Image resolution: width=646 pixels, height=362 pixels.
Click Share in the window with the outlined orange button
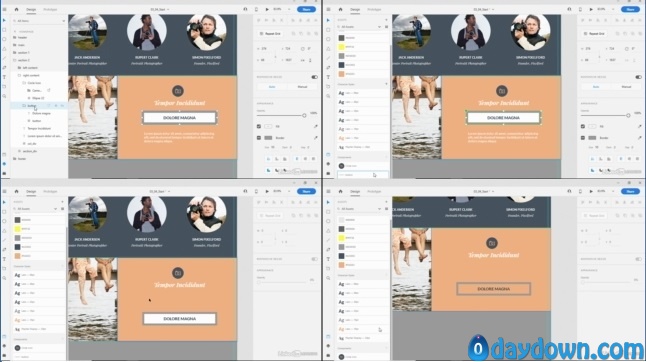point(630,191)
